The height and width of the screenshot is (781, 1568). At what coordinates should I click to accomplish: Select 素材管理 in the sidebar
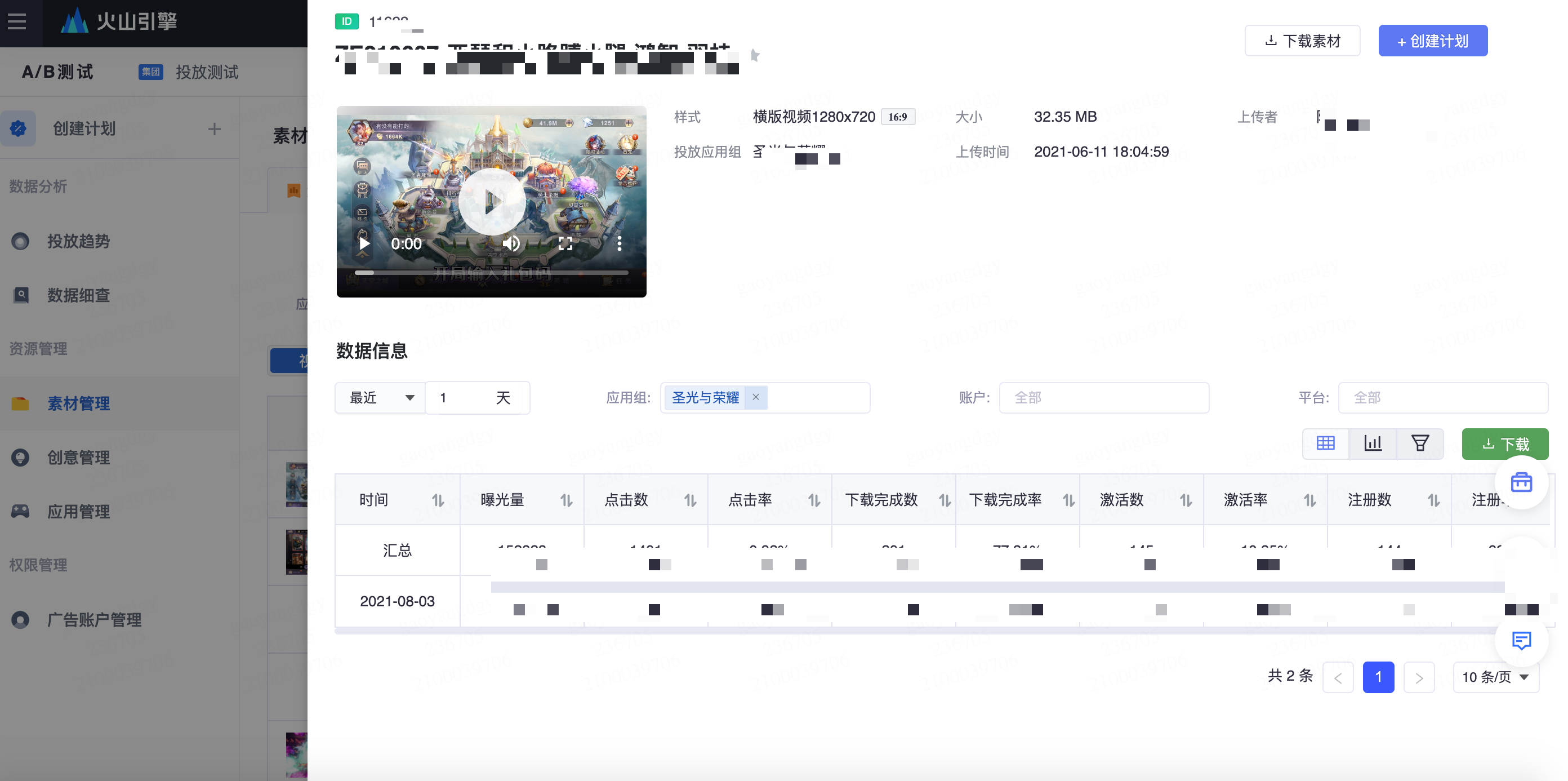[78, 404]
